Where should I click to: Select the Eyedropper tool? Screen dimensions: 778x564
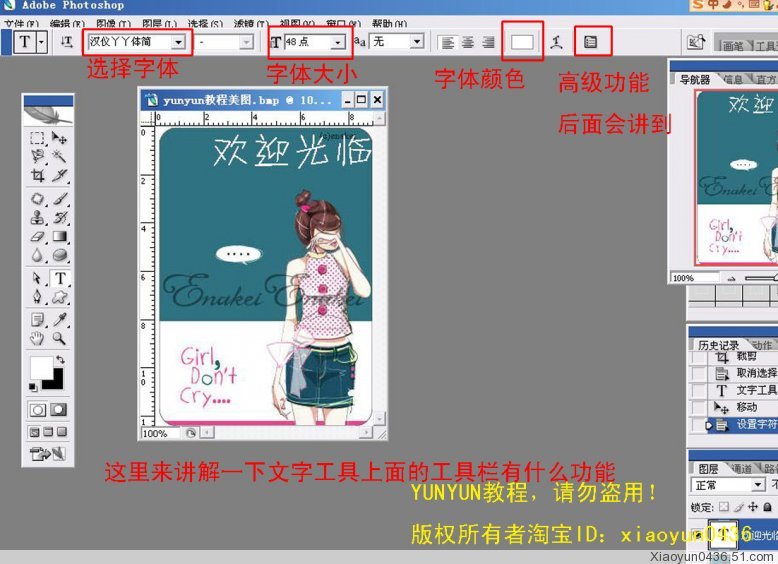[x=60, y=320]
